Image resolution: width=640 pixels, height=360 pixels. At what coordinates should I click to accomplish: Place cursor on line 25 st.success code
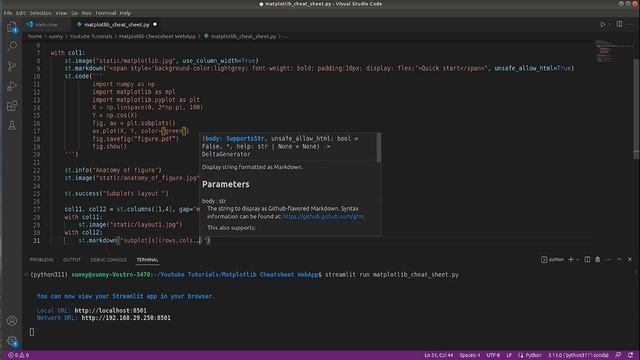(116, 193)
